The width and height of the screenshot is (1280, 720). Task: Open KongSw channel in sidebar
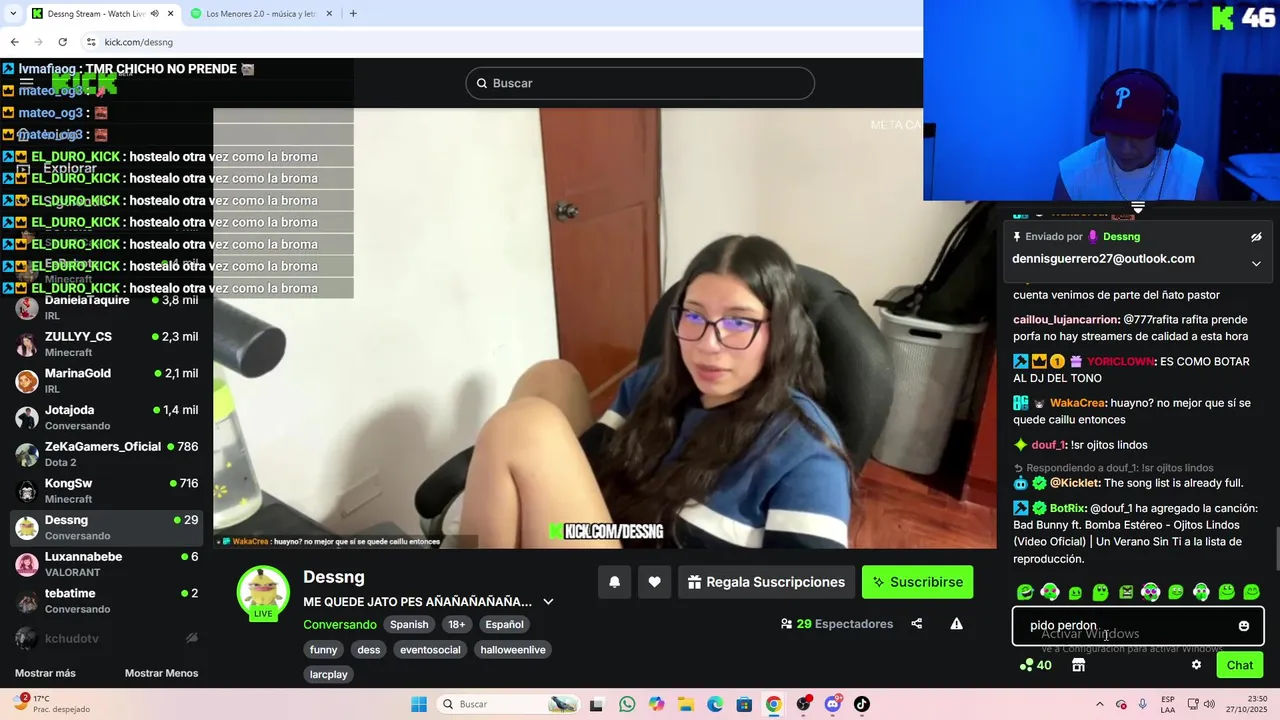(x=106, y=491)
